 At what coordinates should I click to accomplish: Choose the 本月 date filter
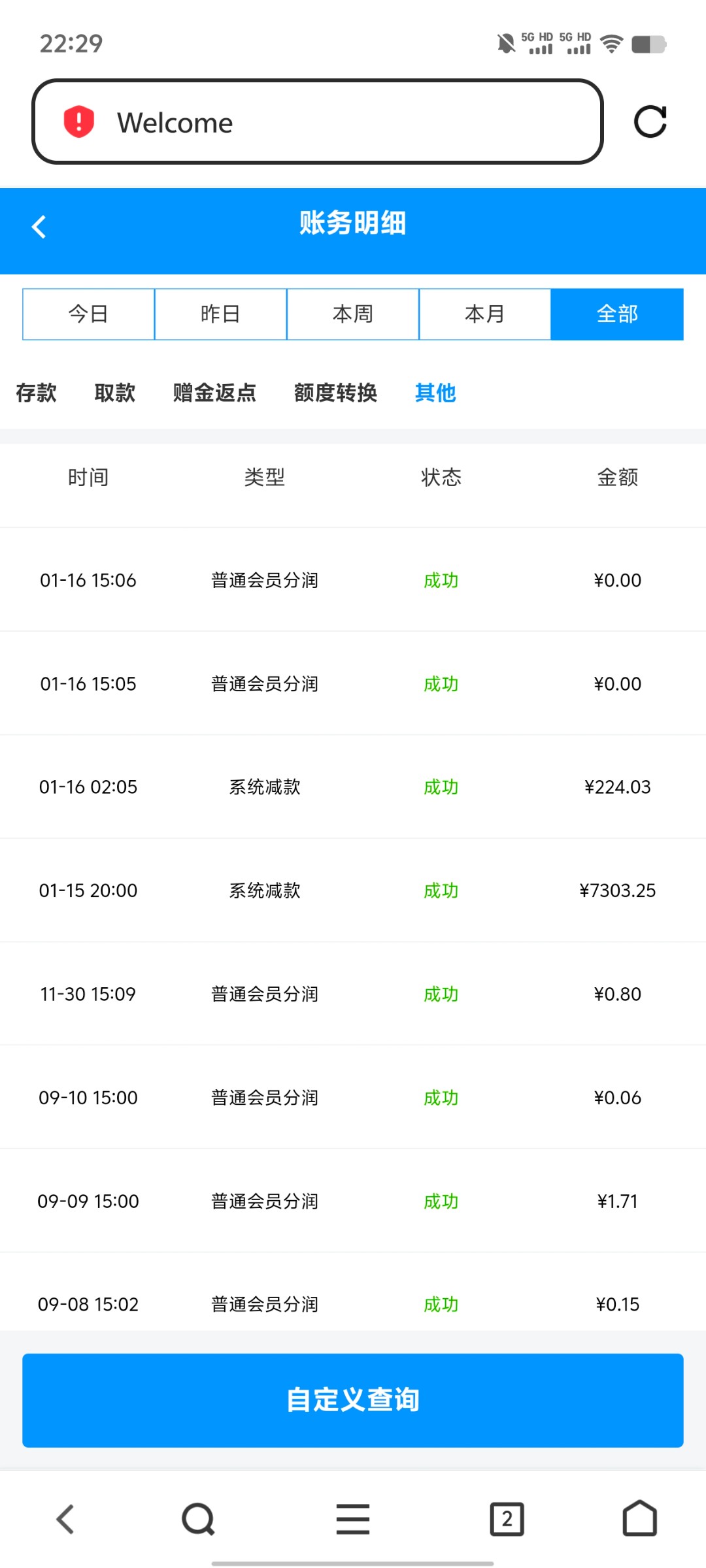click(484, 314)
